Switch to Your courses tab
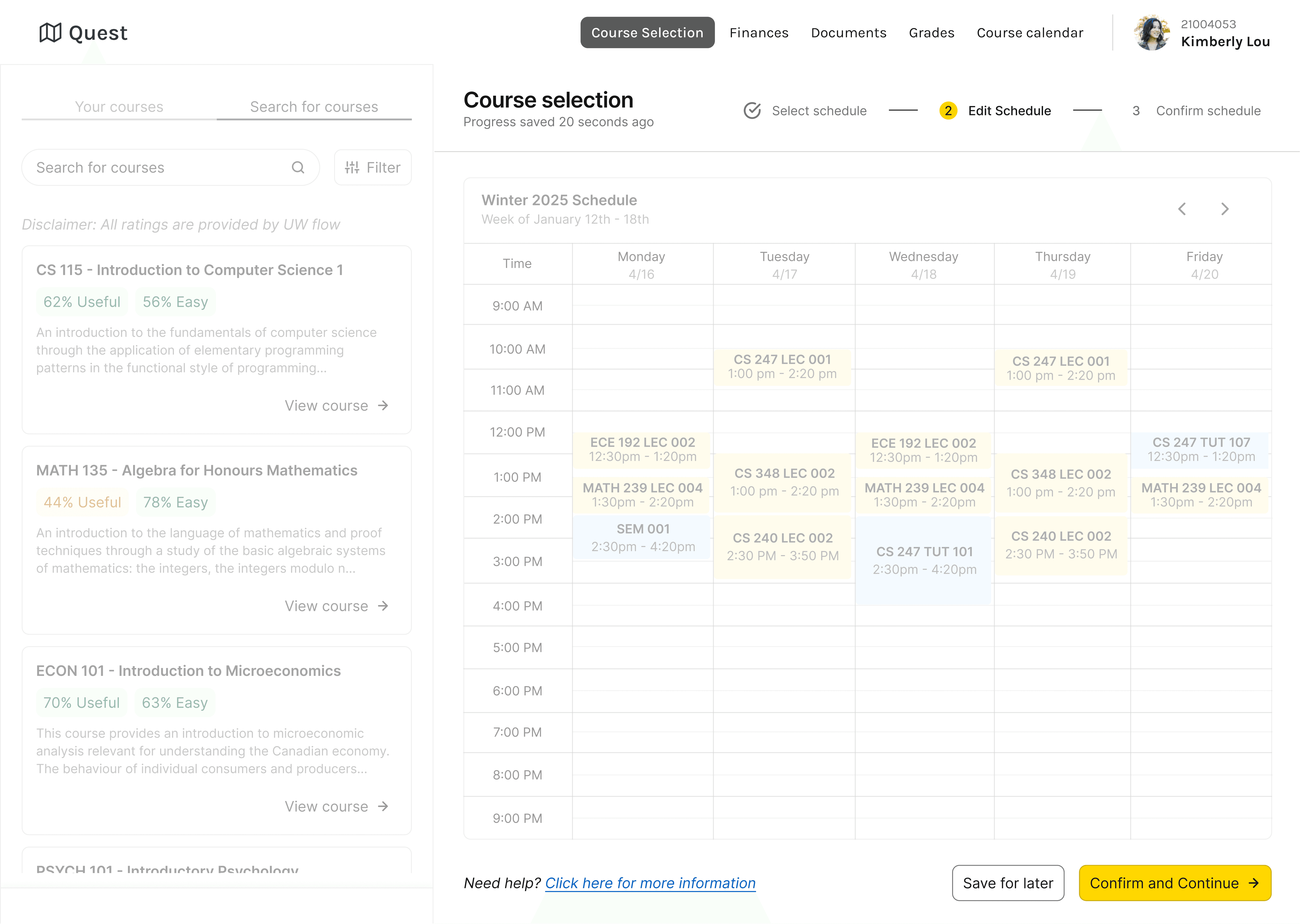 coord(119,107)
